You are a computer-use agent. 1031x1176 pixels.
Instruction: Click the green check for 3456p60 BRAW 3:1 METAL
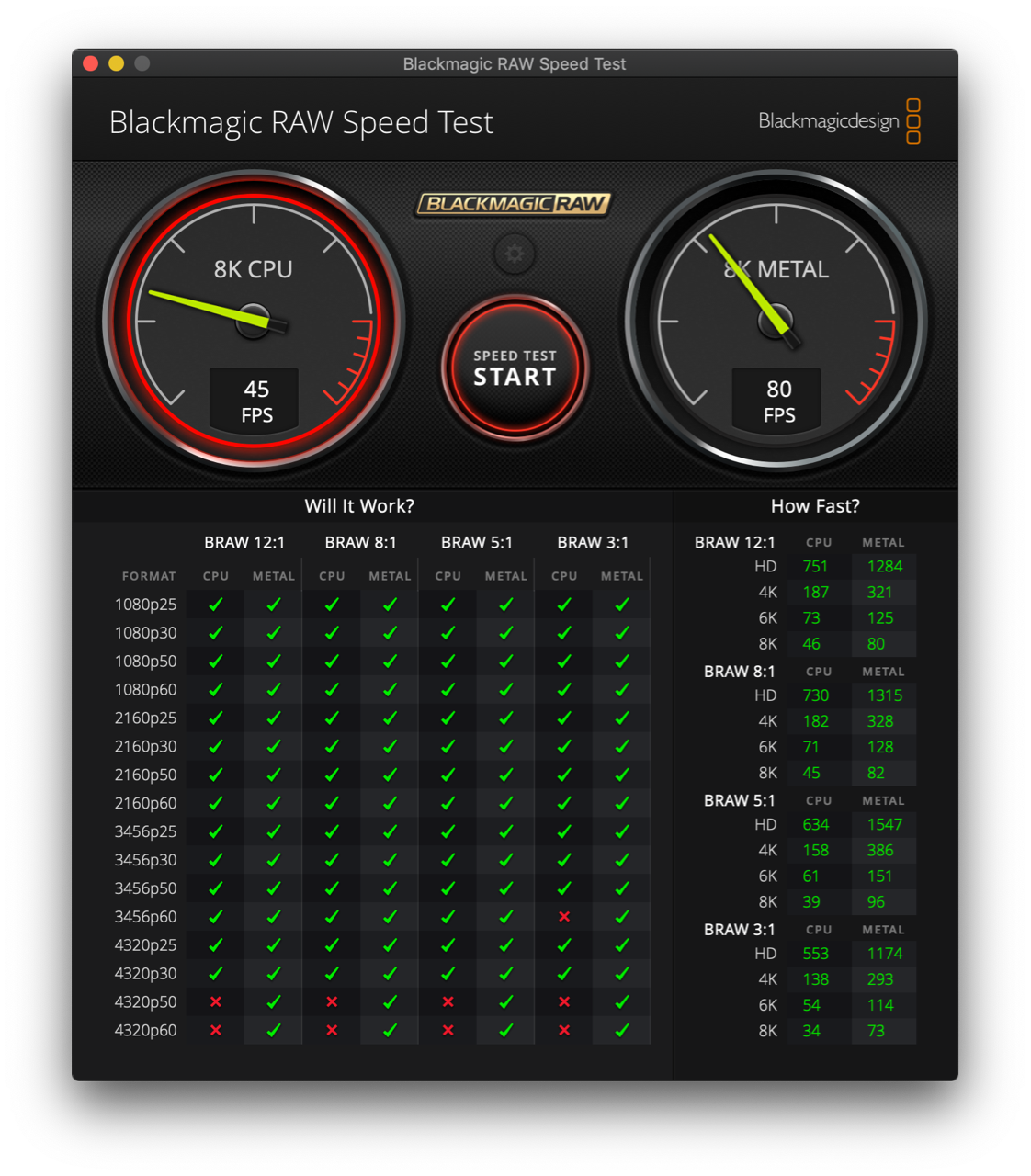point(622,917)
